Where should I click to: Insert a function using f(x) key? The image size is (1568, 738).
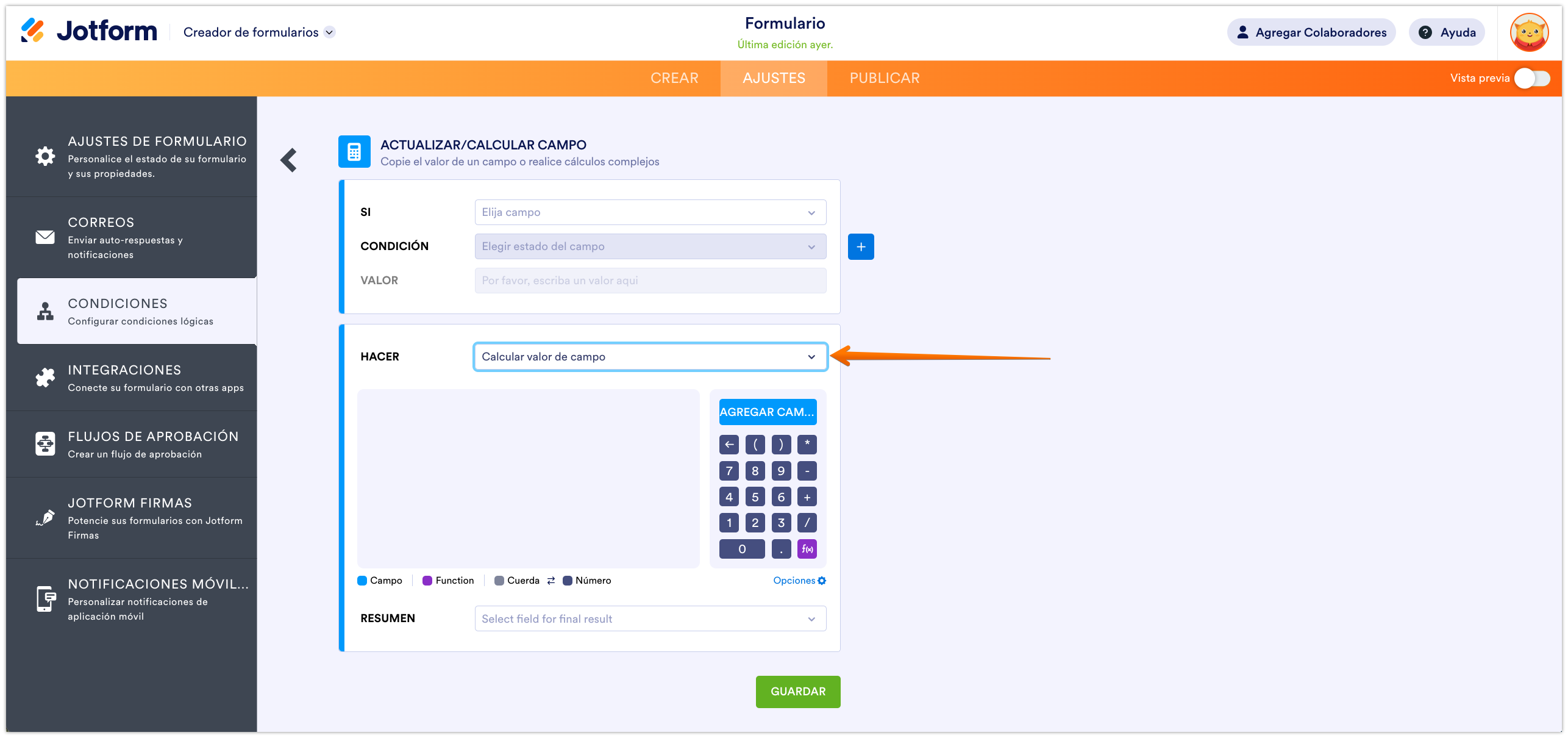[807, 549]
